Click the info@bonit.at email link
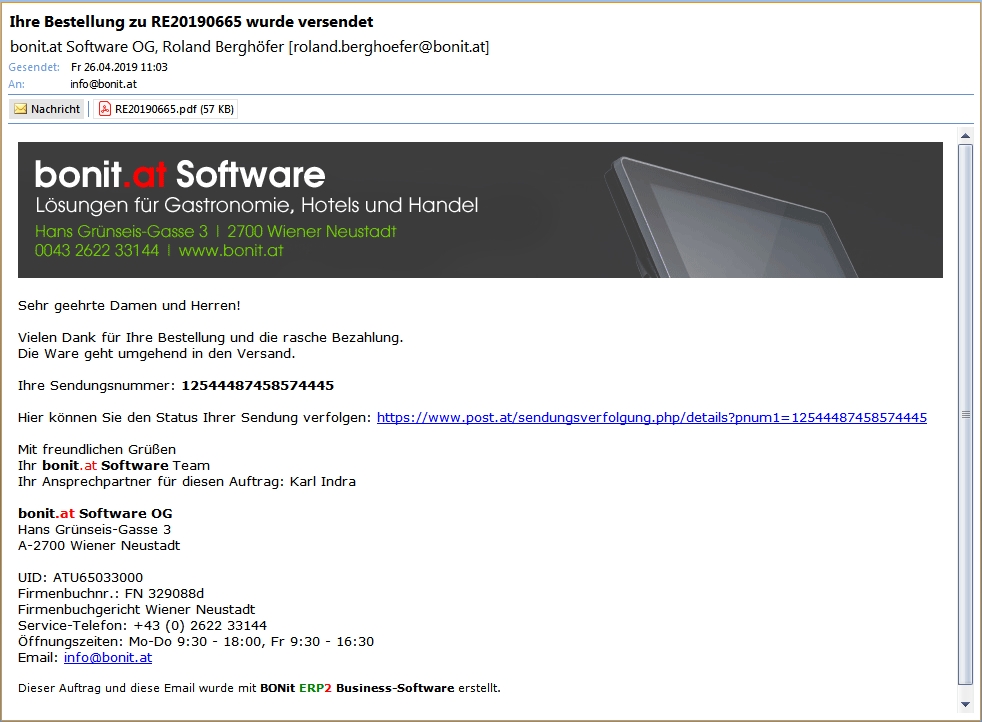The width and height of the screenshot is (982, 722). [x=108, y=658]
